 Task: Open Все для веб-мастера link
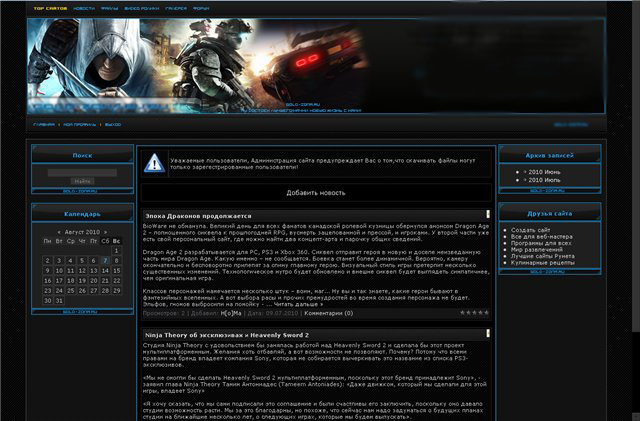[x=542, y=236]
